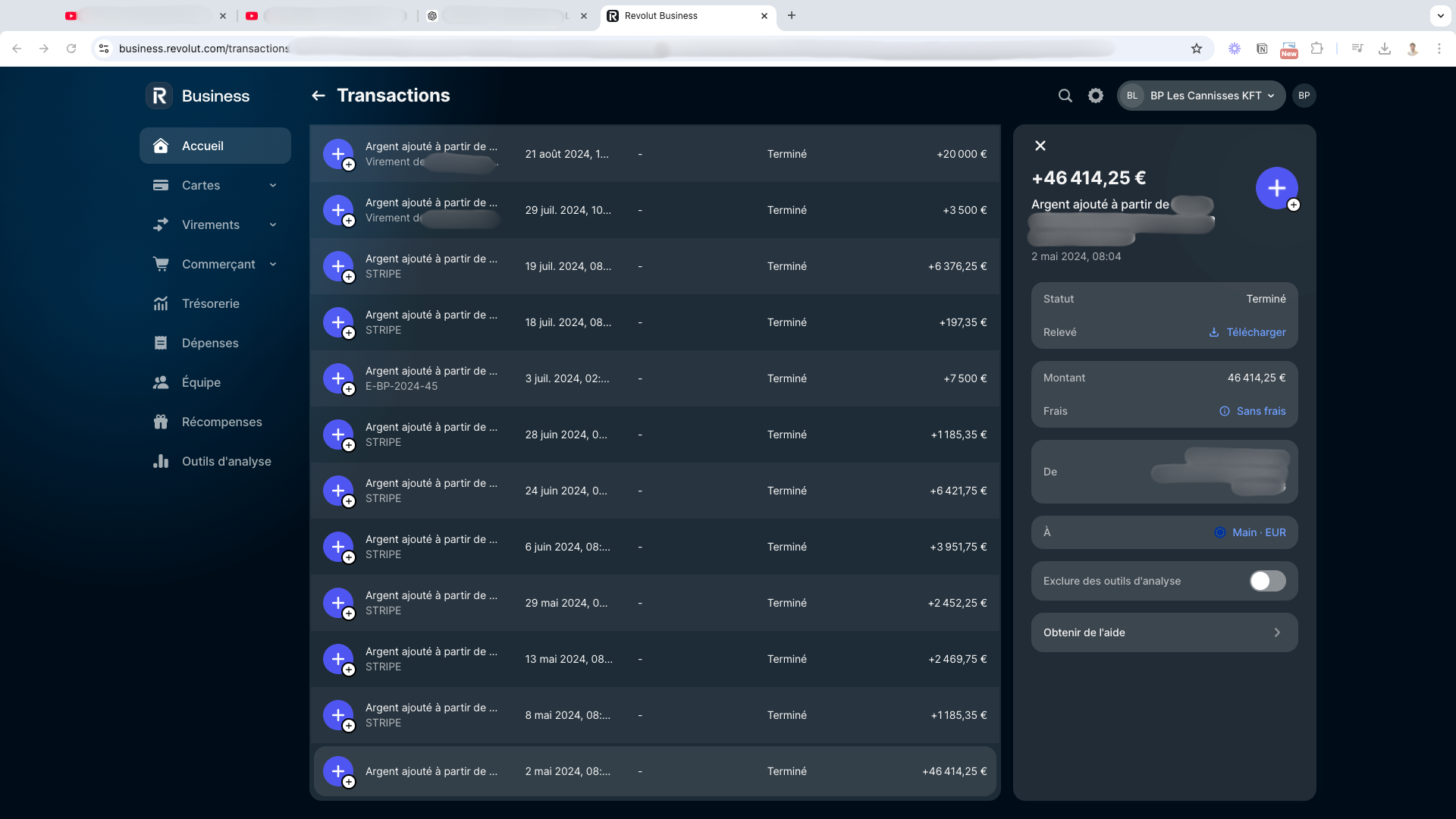1456x819 pixels.
Task: Go to Accueil in sidebar
Action: click(x=215, y=146)
